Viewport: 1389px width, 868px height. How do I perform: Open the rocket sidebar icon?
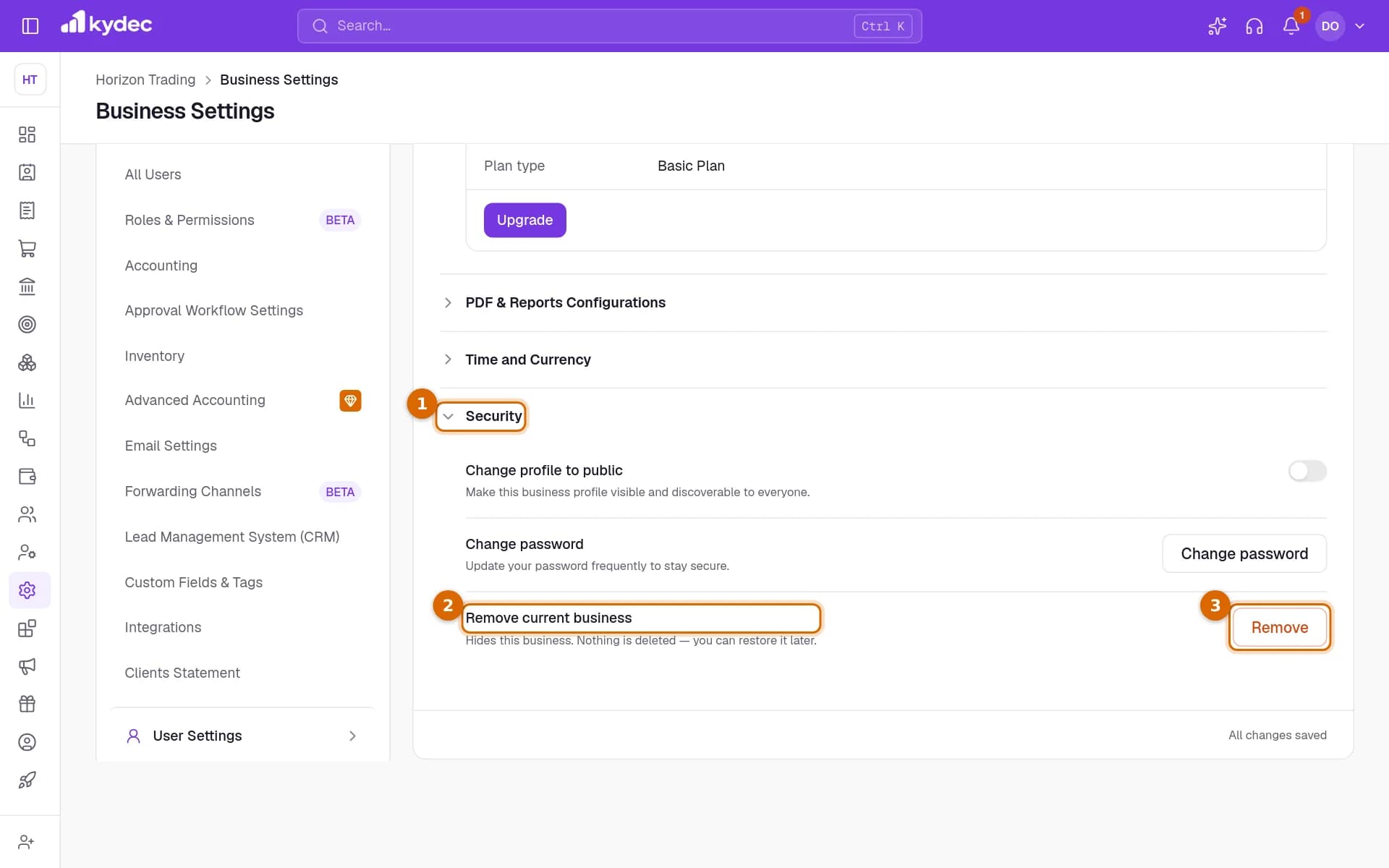27,780
